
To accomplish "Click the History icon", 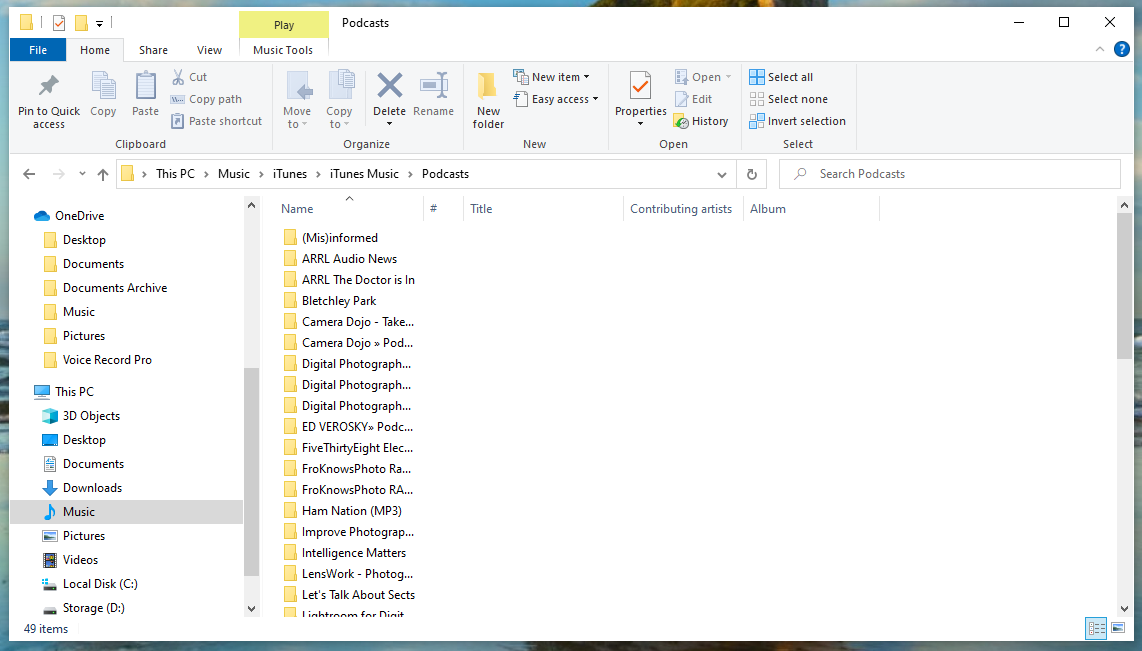I will [x=681, y=121].
